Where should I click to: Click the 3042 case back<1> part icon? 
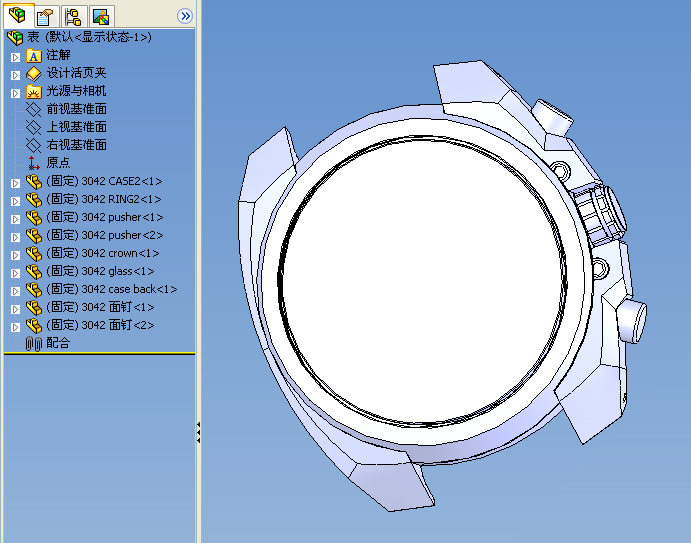pyautogui.click(x=34, y=290)
